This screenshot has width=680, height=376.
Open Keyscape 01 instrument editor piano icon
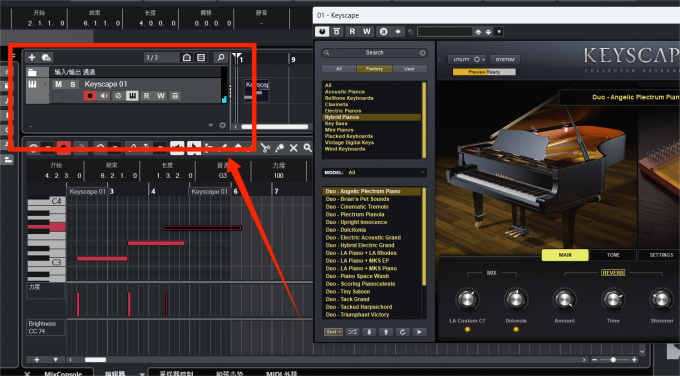(132, 96)
